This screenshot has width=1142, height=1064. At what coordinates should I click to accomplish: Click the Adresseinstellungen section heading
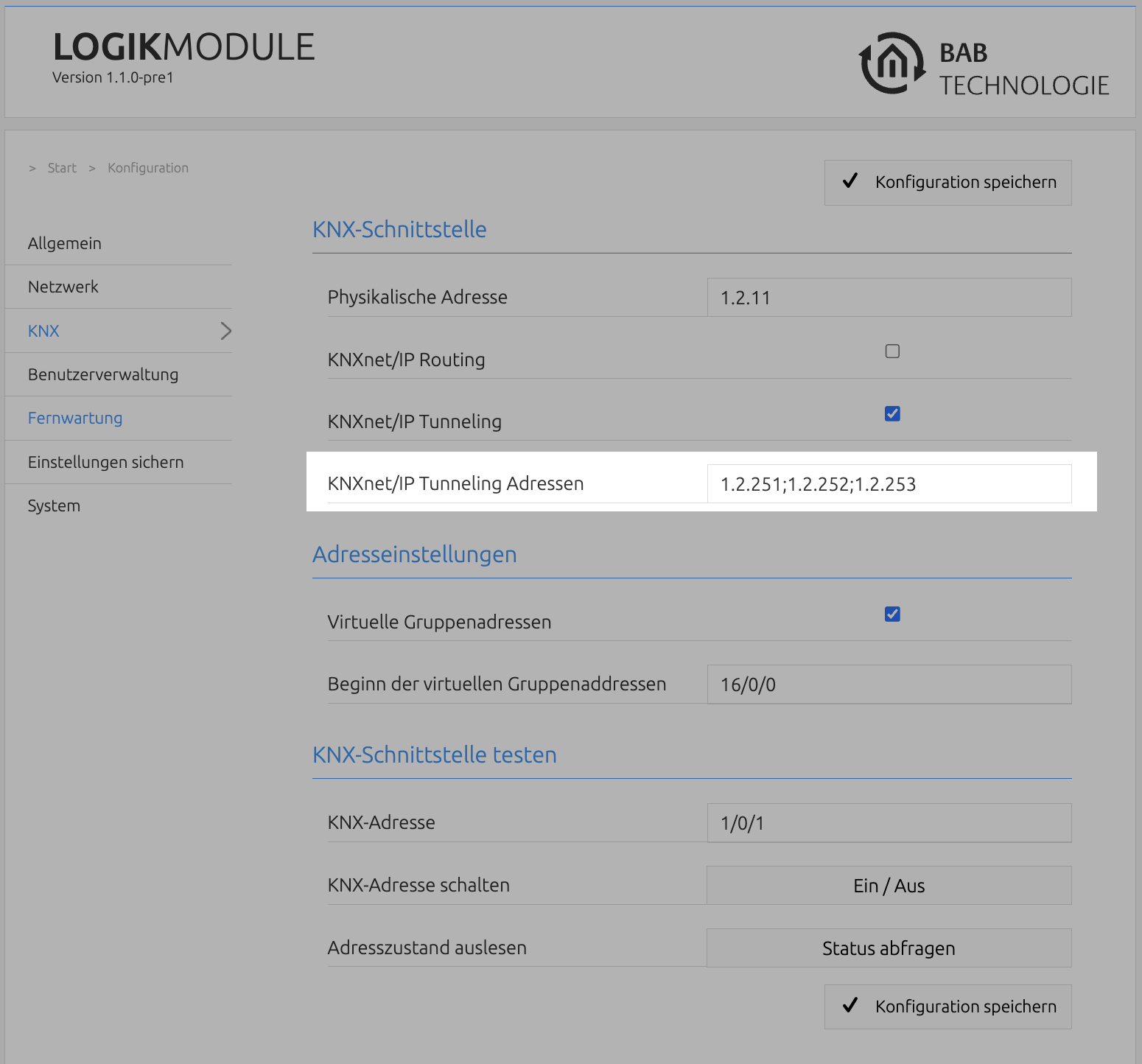(x=415, y=554)
